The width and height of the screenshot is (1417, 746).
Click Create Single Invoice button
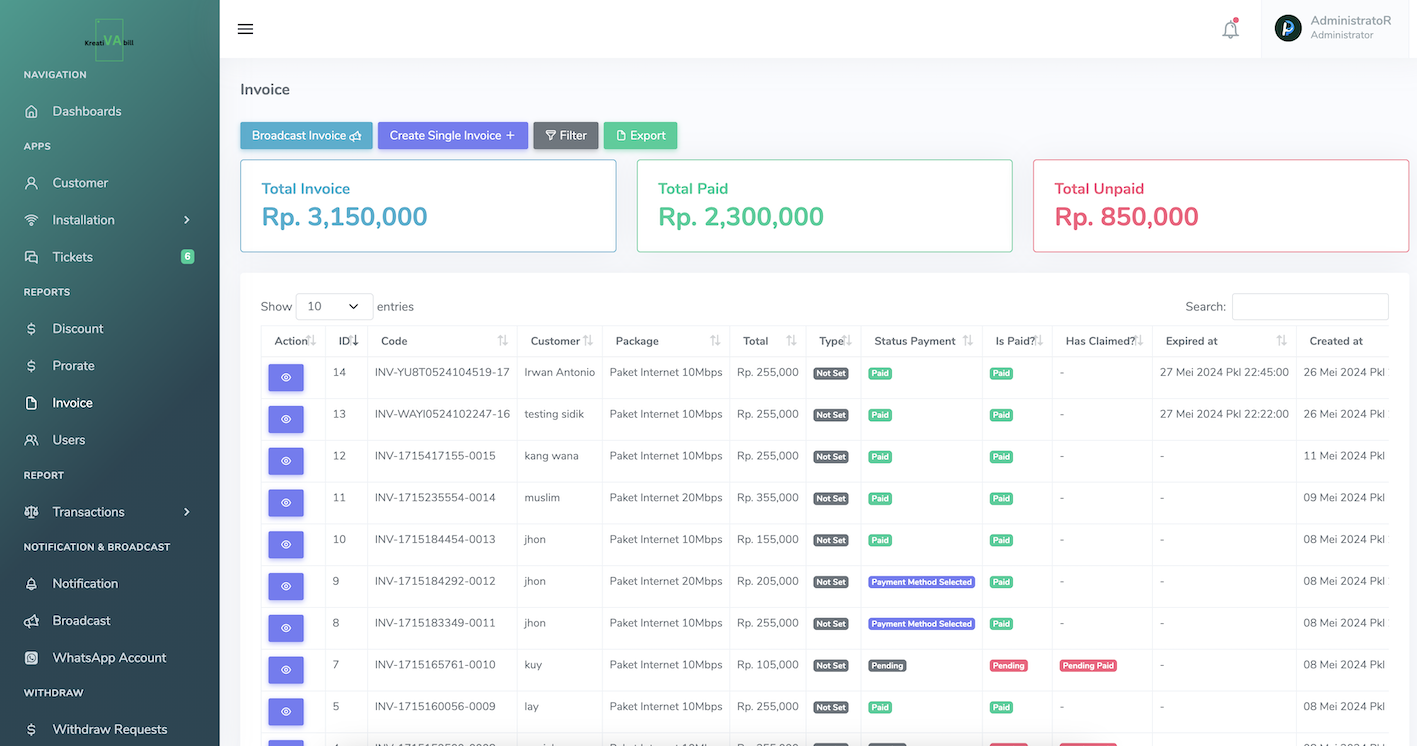point(452,136)
